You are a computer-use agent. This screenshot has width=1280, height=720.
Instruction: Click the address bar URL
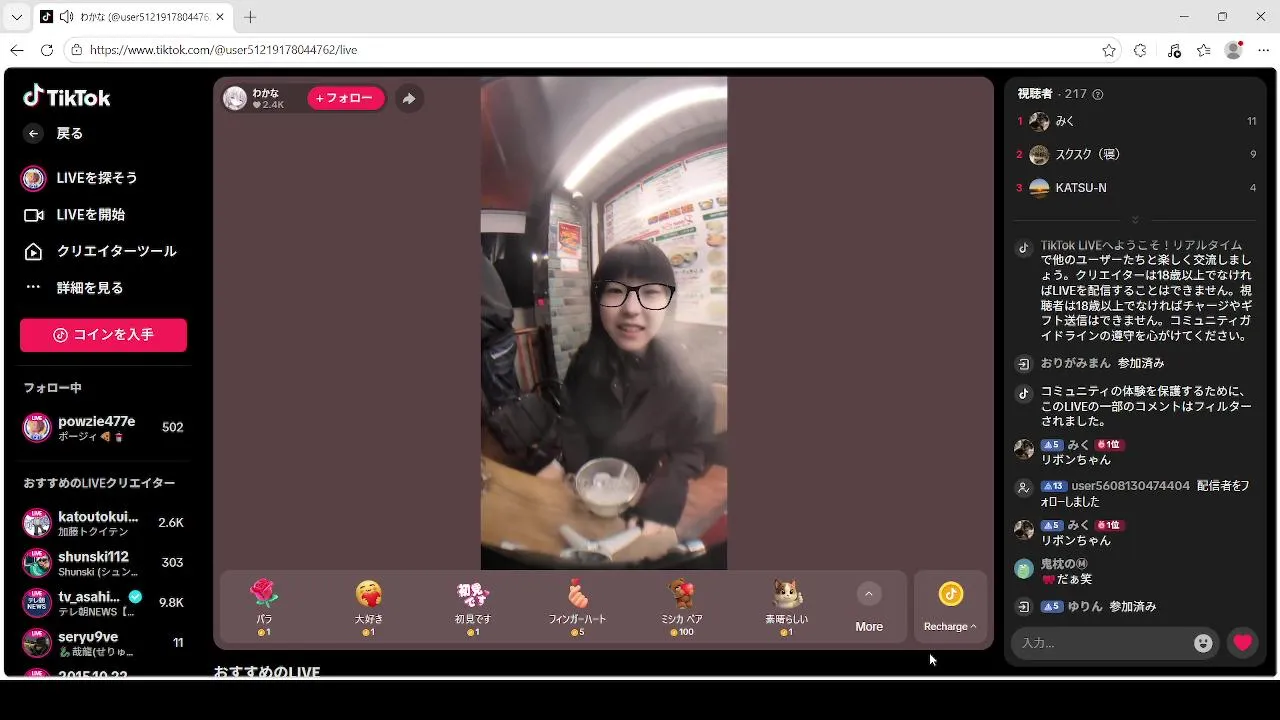[x=223, y=50]
